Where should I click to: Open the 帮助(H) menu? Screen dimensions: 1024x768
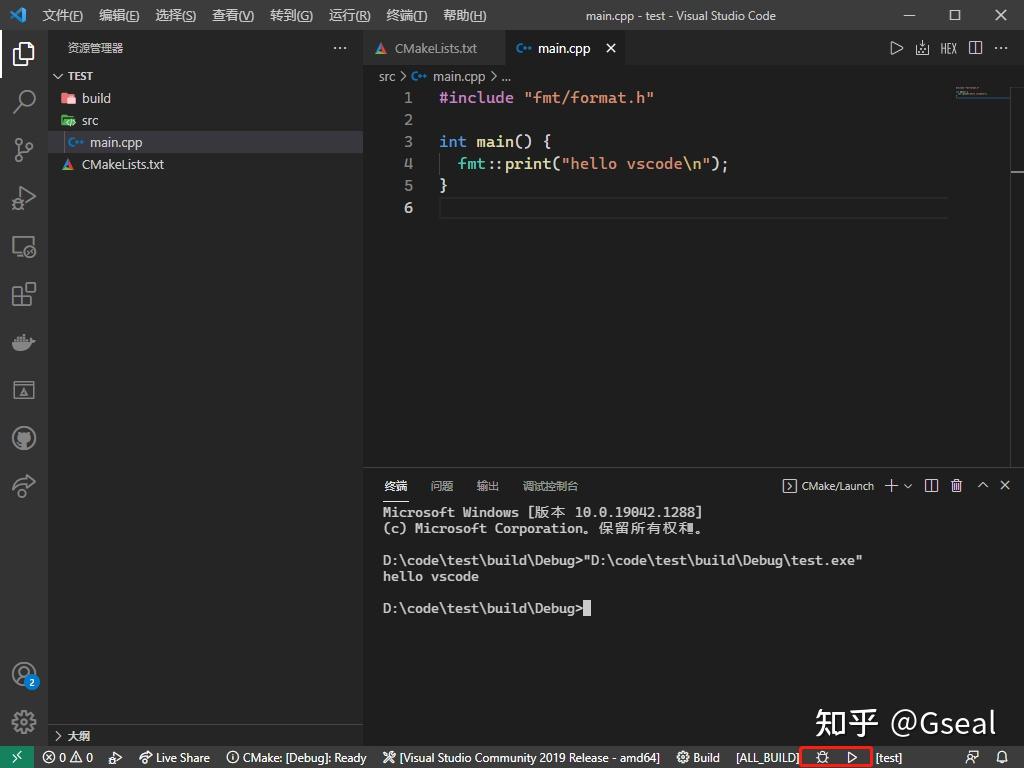pyautogui.click(x=464, y=15)
